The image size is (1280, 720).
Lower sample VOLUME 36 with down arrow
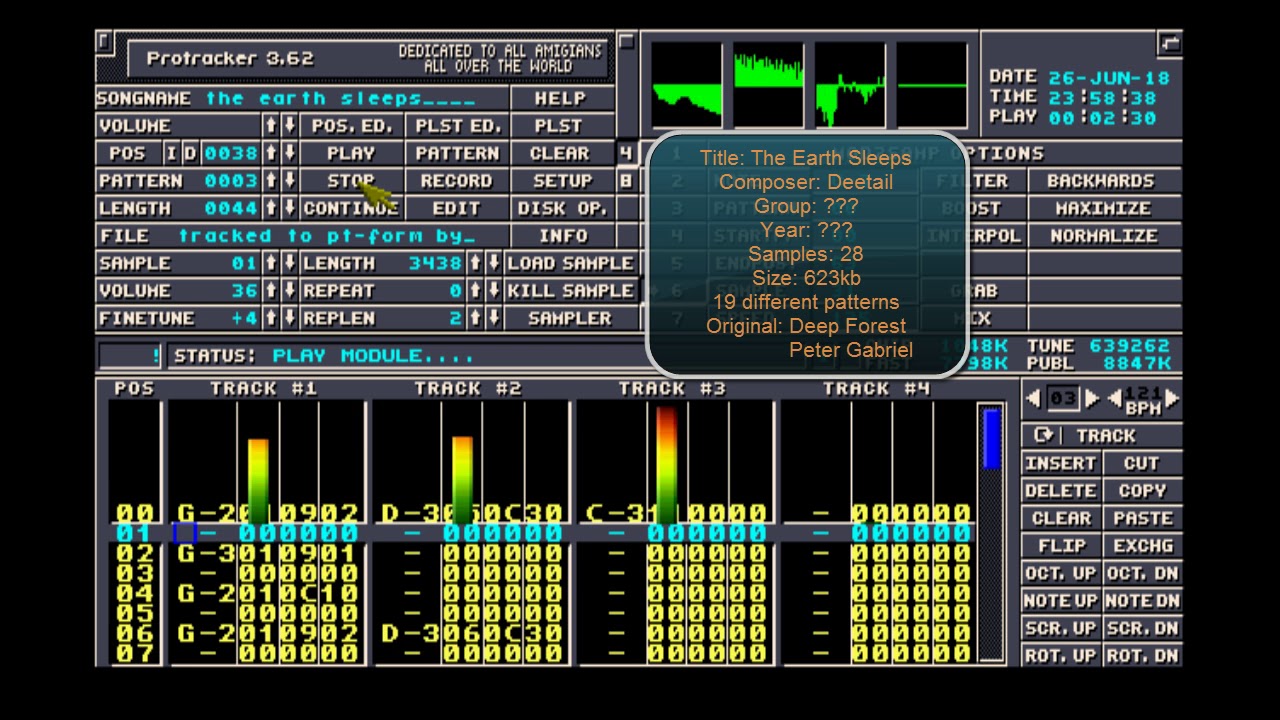(x=289, y=291)
